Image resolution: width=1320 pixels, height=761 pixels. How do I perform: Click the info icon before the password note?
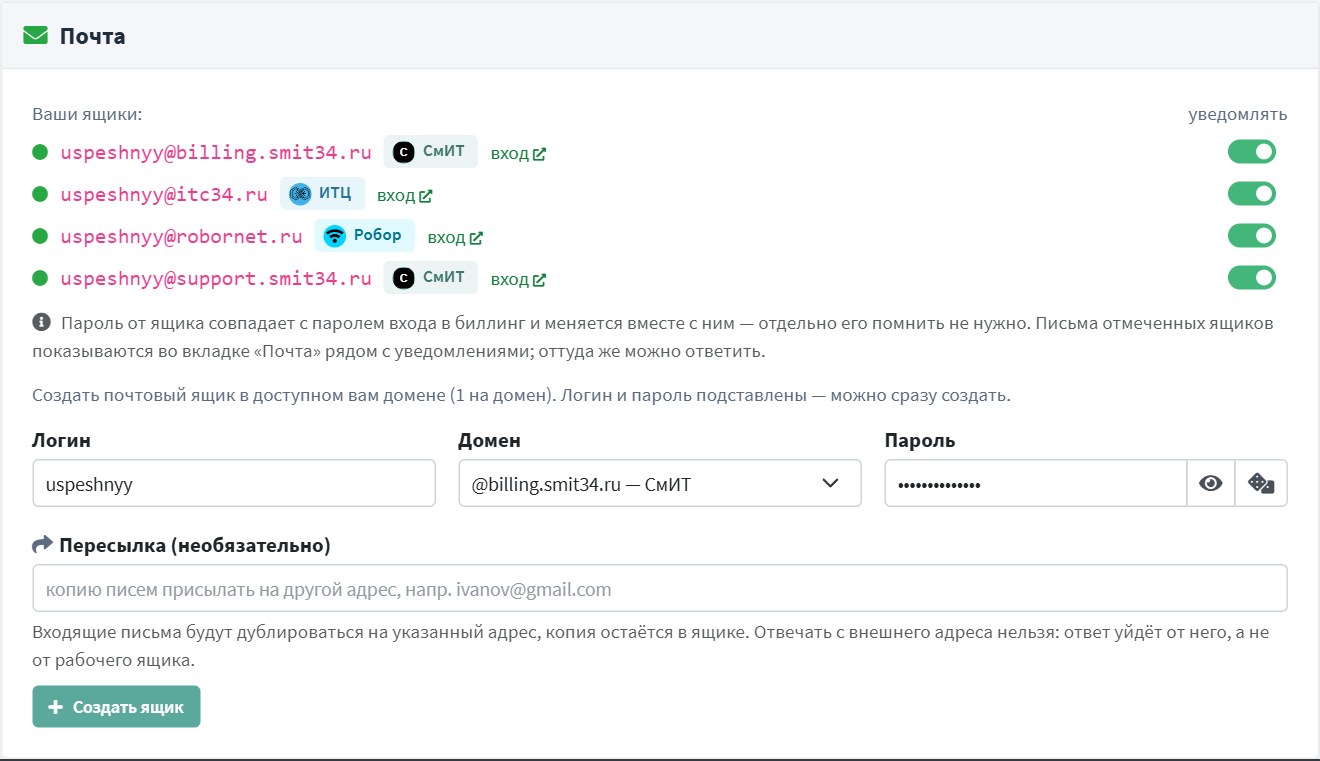(41, 322)
